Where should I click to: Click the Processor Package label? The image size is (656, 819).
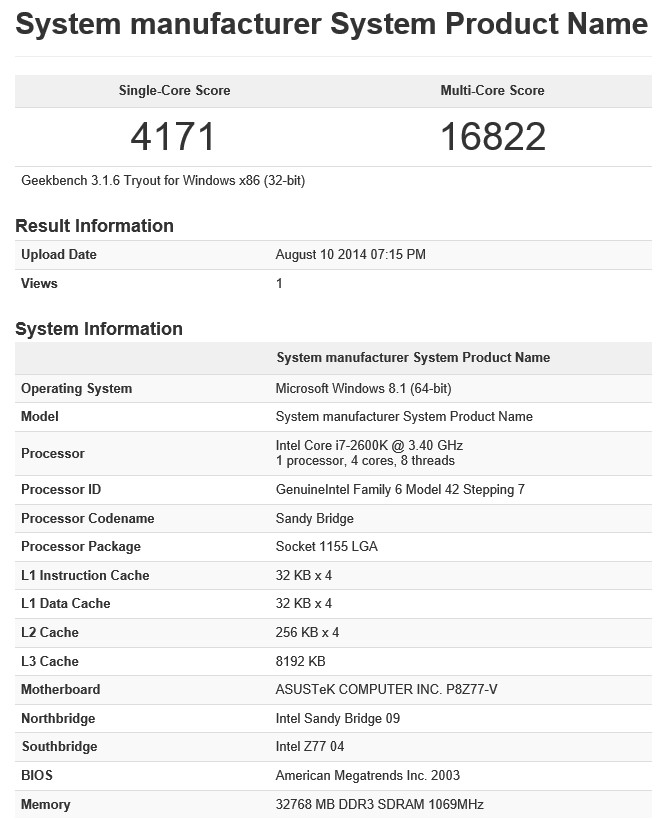pyautogui.click(x=81, y=546)
